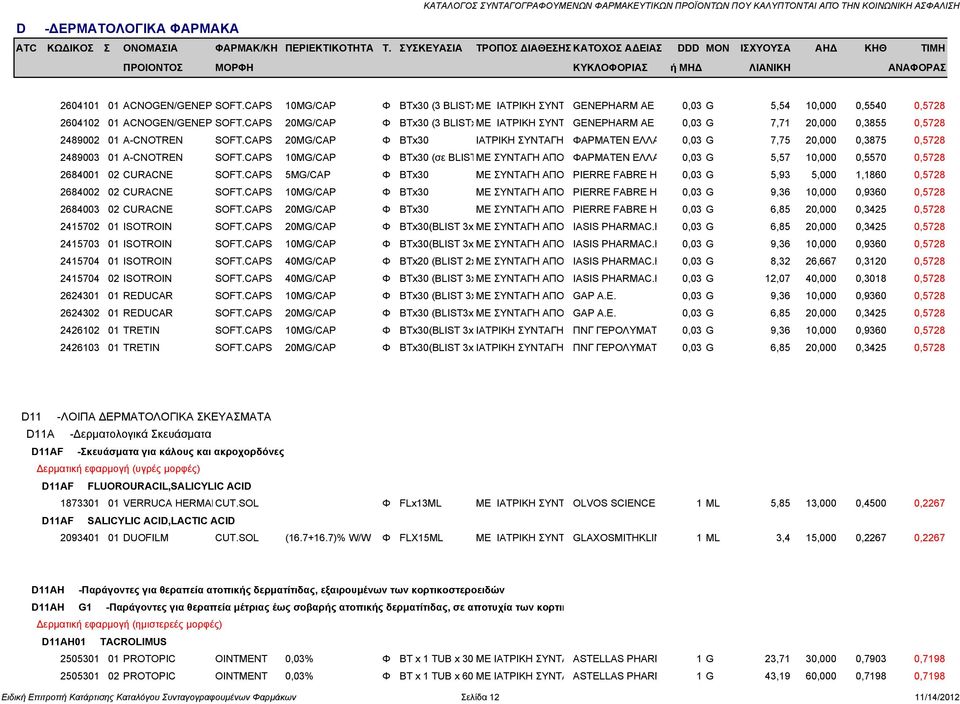Click the DUOFILM product name
This screenshot has height=704, width=960.
click(x=146, y=537)
